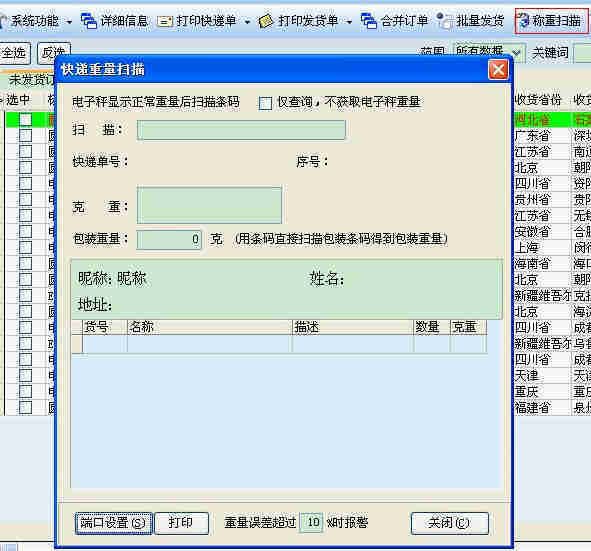Tick the checkbox in the 福建省 row
Viewport: 591px width, 551px height.
[x=26, y=407]
